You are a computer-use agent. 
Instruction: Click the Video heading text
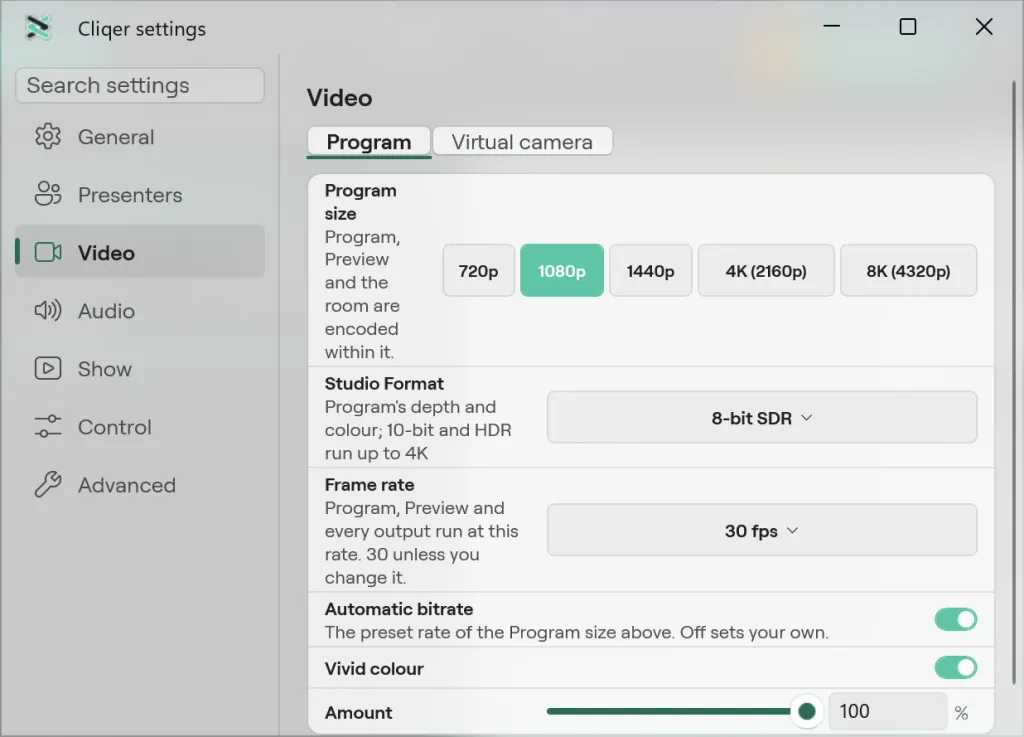(340, 98)
